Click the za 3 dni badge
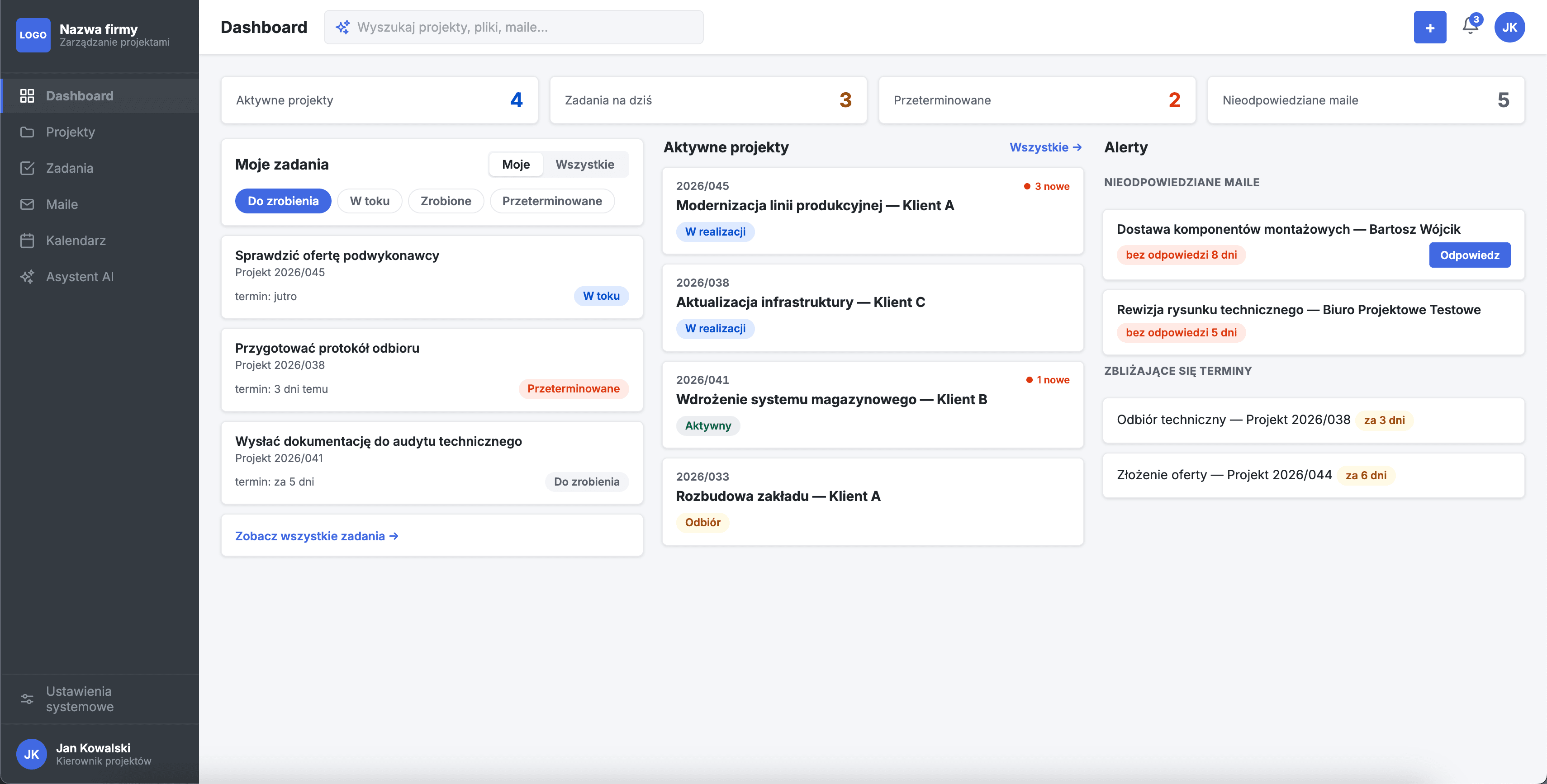Screen dimensions: 1547x784 tap(1384, 420)
